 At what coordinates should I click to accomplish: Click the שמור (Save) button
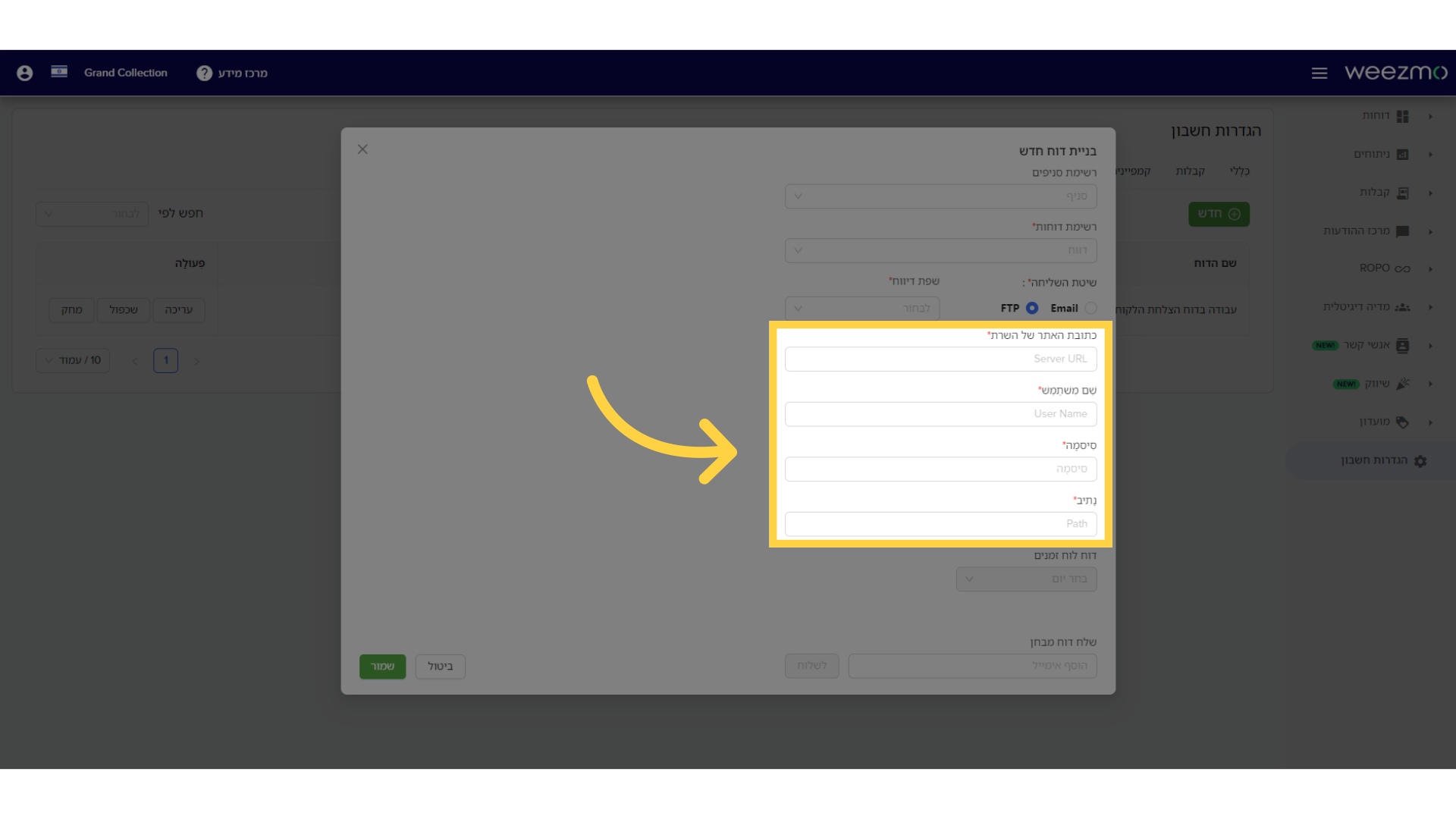click(x=382, y=666)
